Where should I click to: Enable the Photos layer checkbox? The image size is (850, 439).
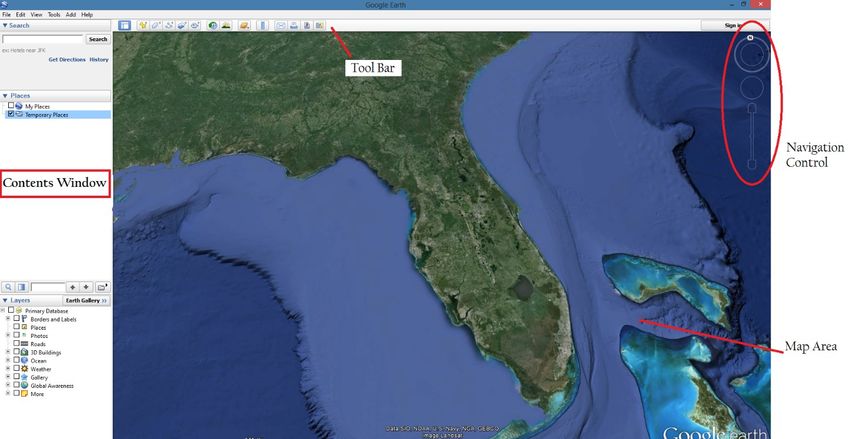point(16,335)
